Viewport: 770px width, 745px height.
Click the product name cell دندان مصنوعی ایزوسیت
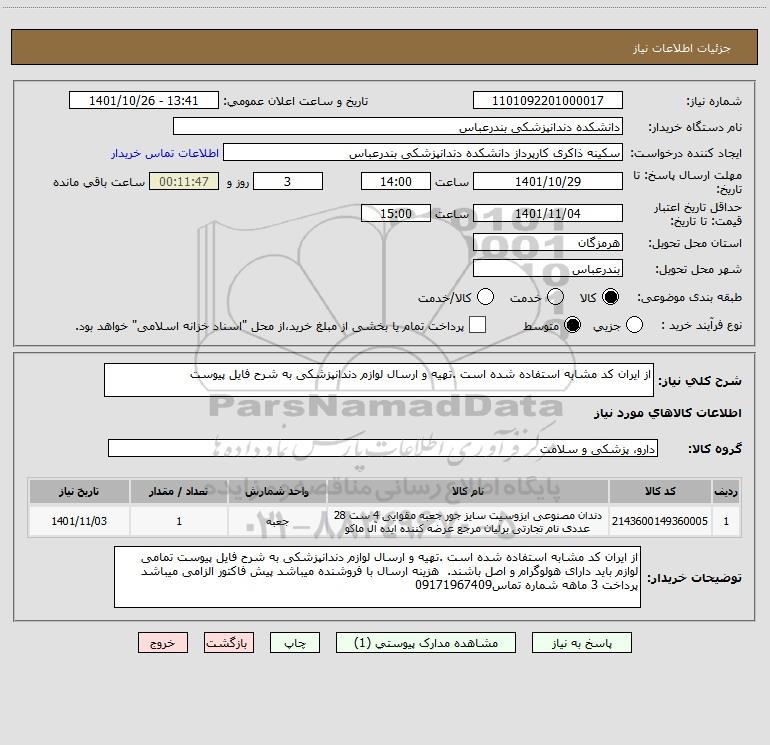point(468,522)
